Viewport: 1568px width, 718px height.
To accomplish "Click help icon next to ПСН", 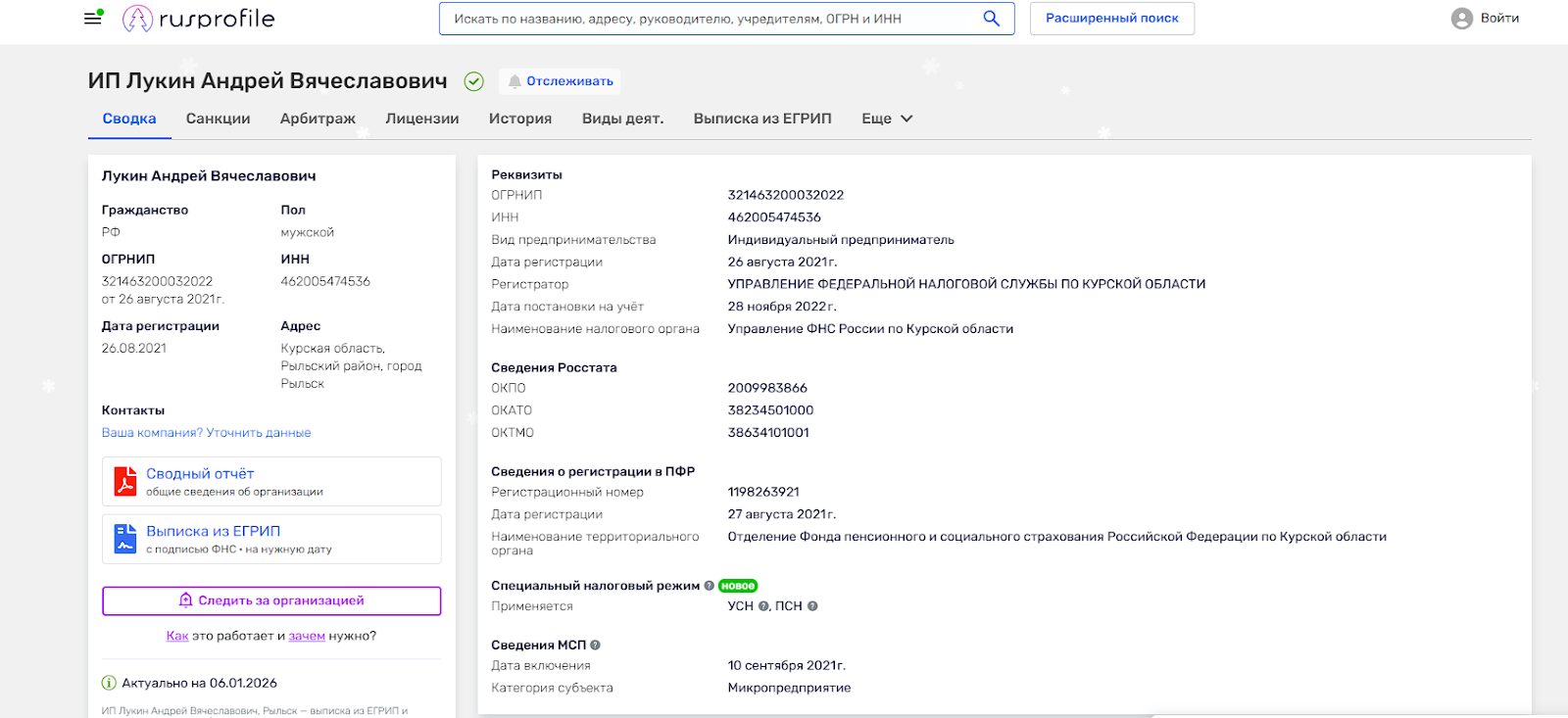I will [811, 606].
